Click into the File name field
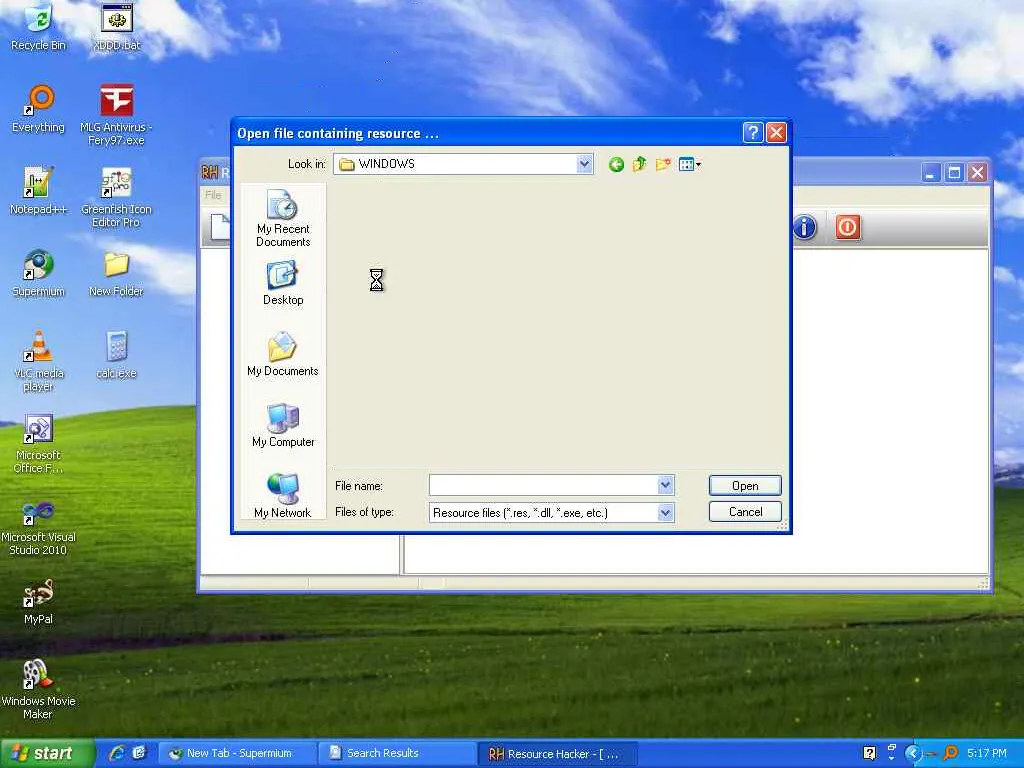The image size is (1024, 768). pyautogui.click(x=543, y=485)
